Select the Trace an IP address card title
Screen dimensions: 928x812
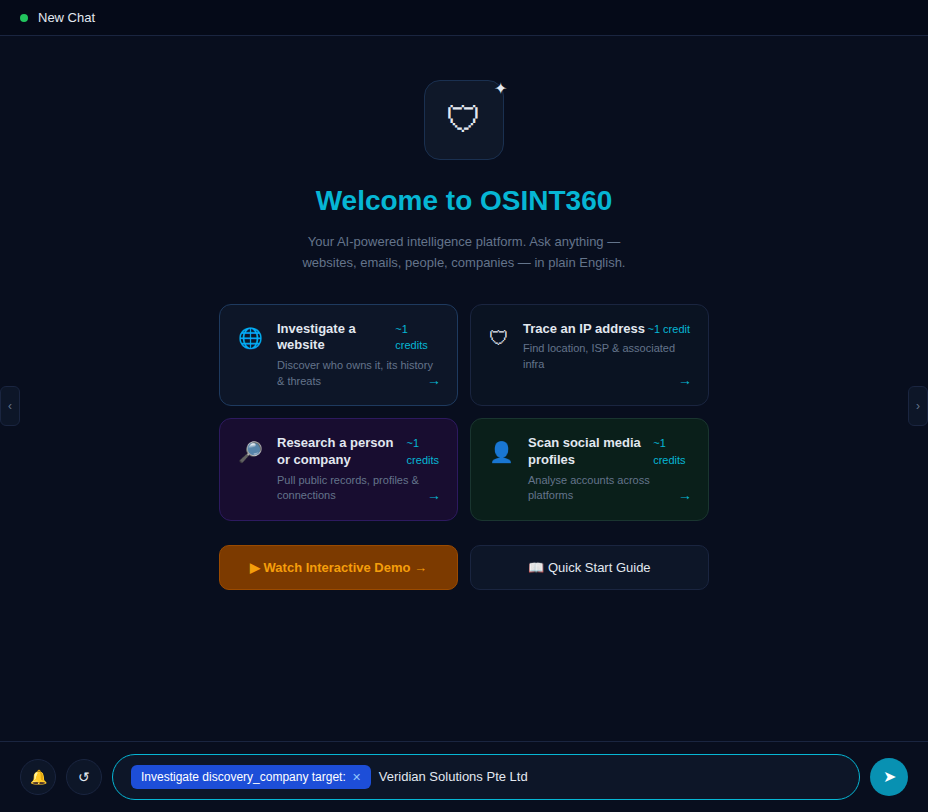(583, 329)
